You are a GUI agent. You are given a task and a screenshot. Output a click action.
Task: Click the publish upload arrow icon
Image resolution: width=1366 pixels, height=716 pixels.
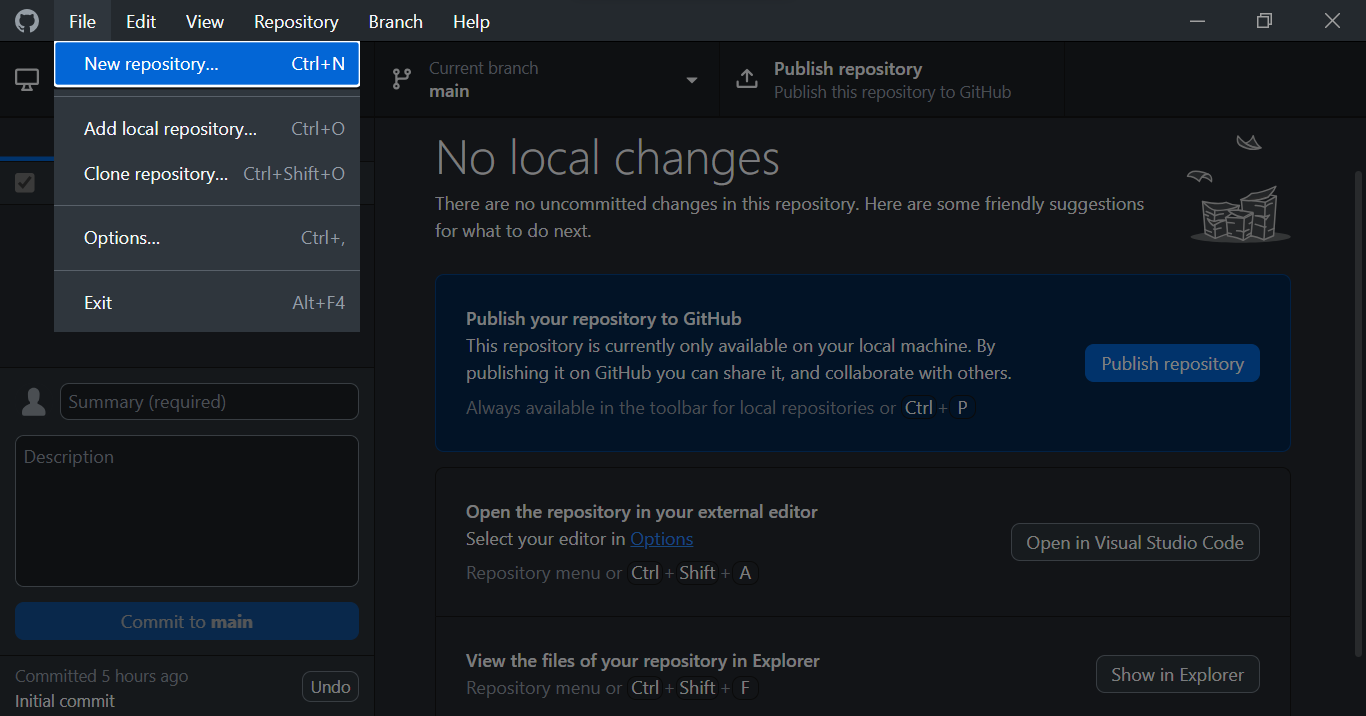pos(747,80)
